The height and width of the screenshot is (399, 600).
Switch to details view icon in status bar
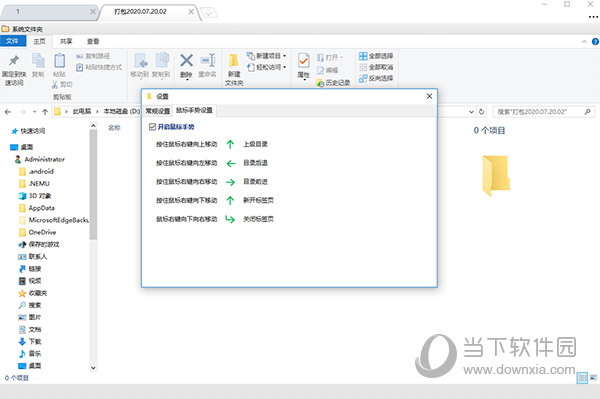pos(582,378)
